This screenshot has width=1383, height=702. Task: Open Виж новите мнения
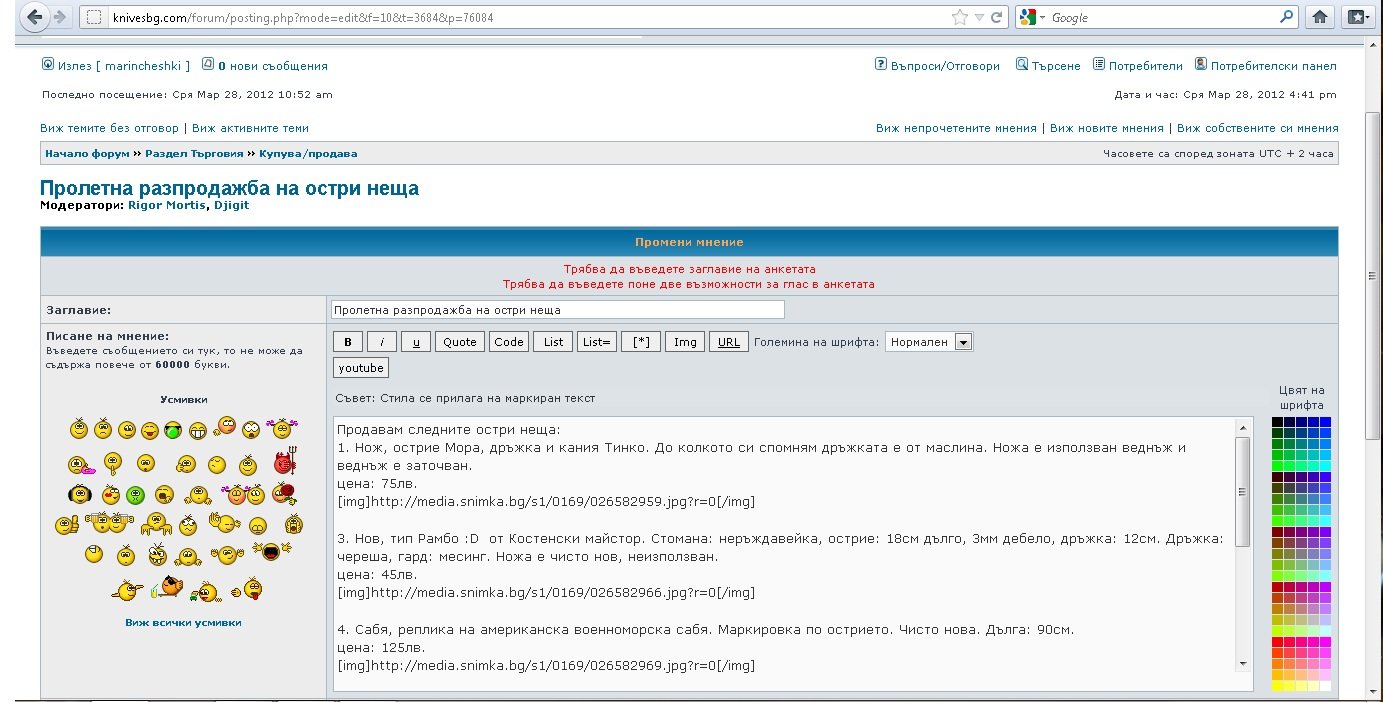(1107, 128)
